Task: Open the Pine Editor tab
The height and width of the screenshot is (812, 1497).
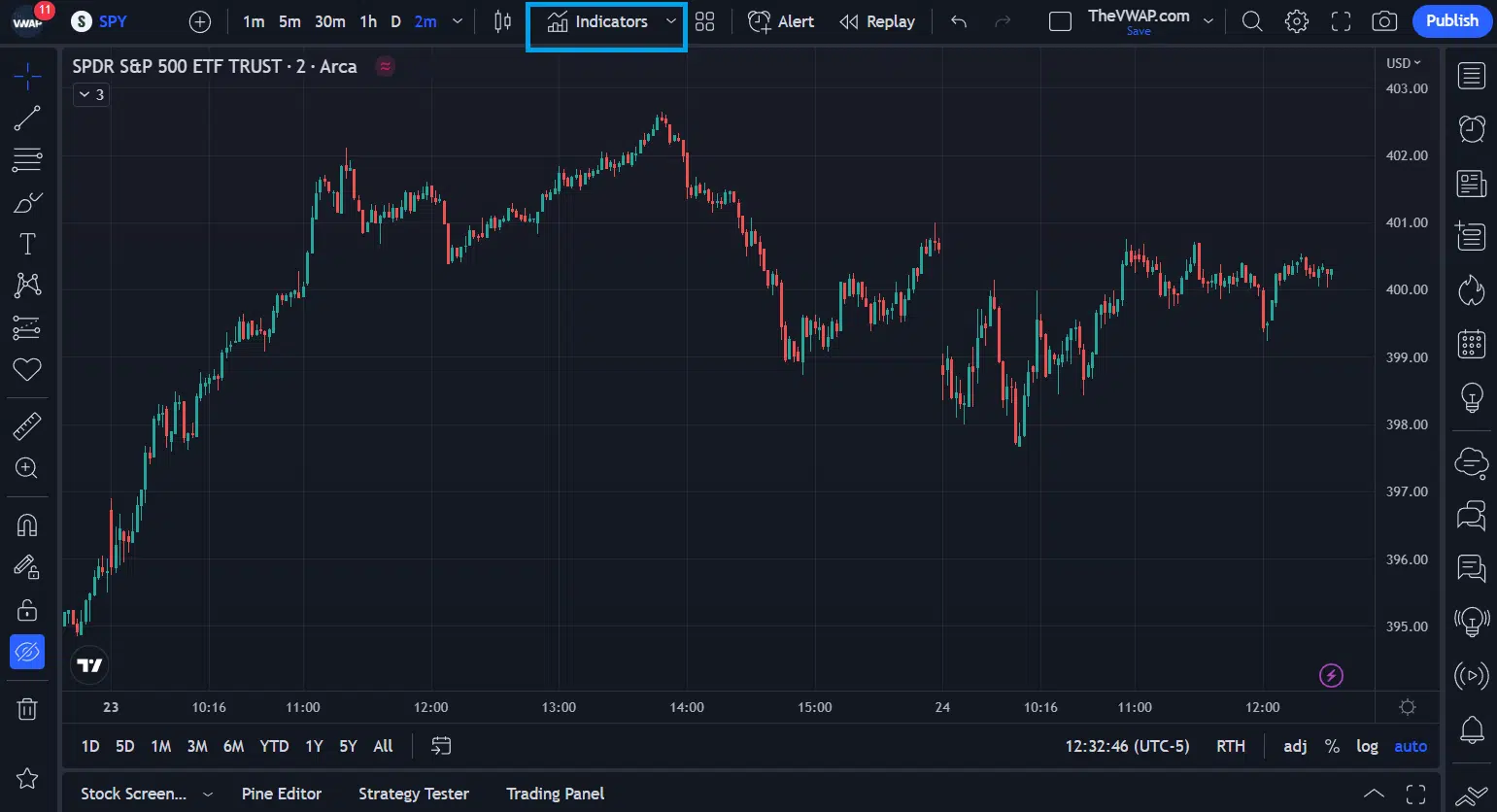Action: click(282, 794)
